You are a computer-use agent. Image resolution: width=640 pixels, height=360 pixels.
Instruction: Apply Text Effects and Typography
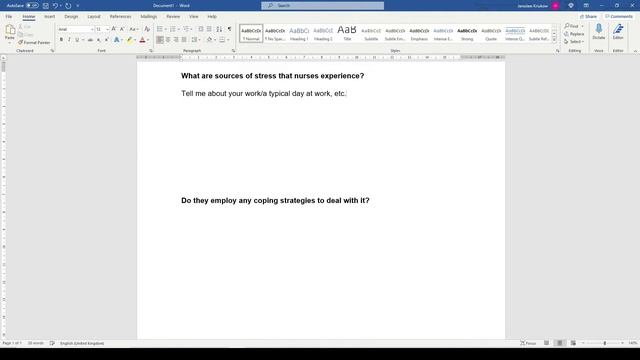[x=117, y=40]
